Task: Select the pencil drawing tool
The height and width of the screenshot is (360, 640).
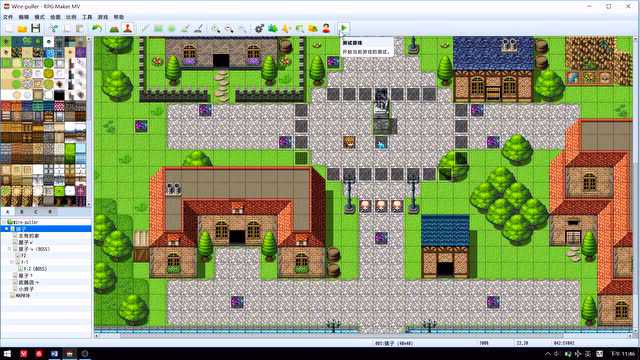Action: pyautogui.click(x=145, y=28)
